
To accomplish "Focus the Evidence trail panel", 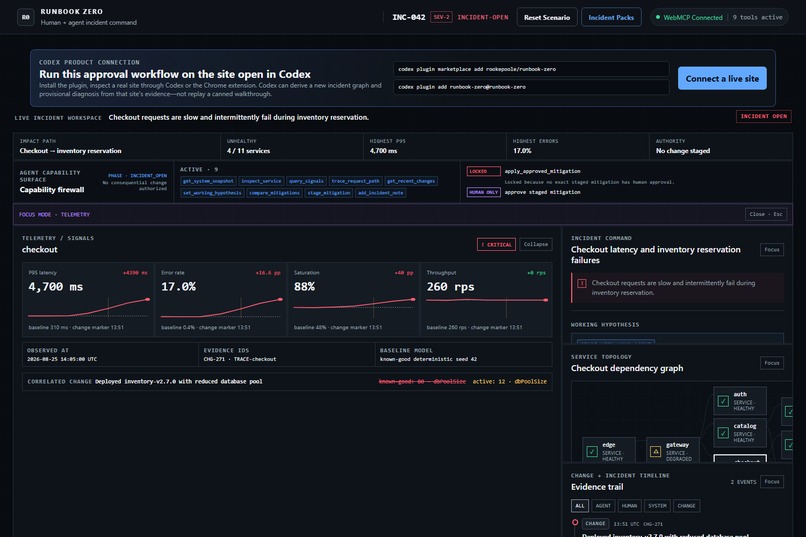I will click(772, 482).
